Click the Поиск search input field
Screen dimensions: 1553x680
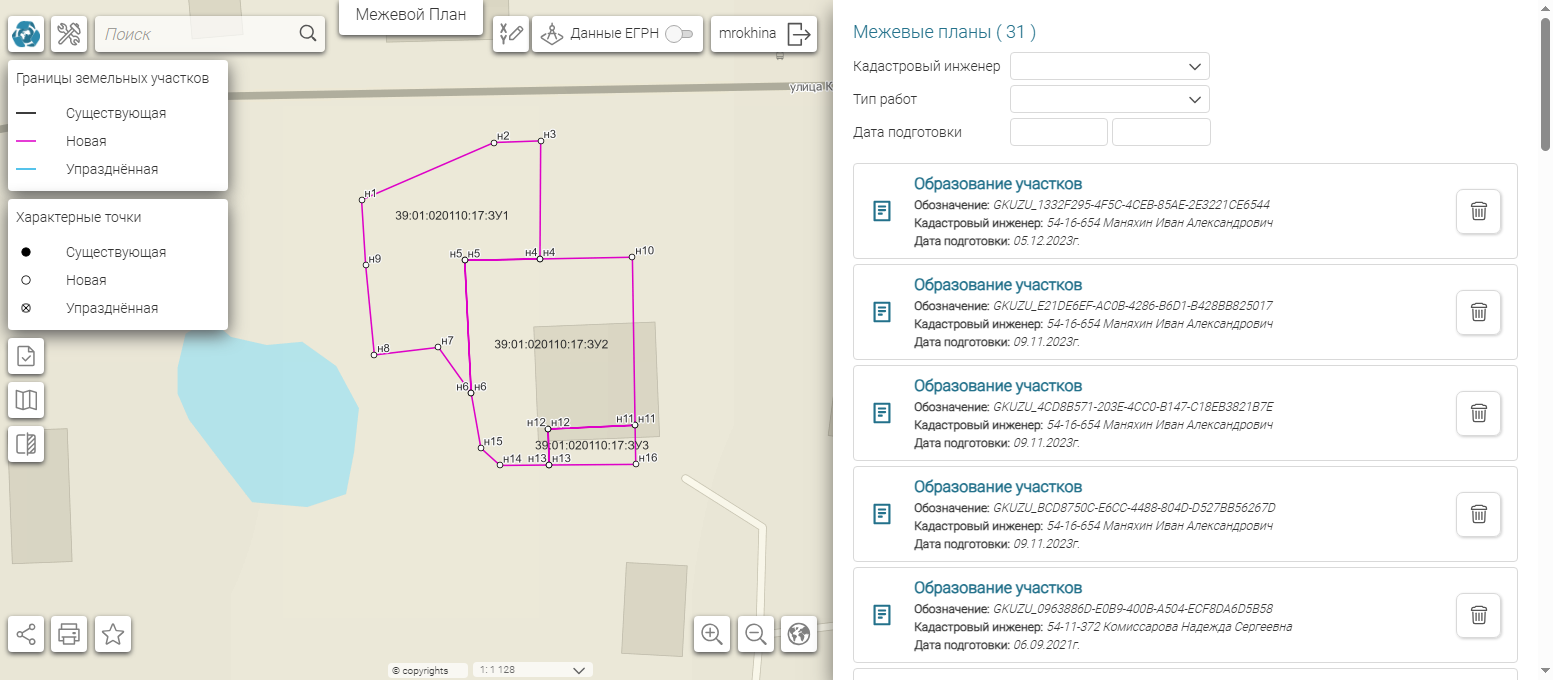[x=195, y=34]
